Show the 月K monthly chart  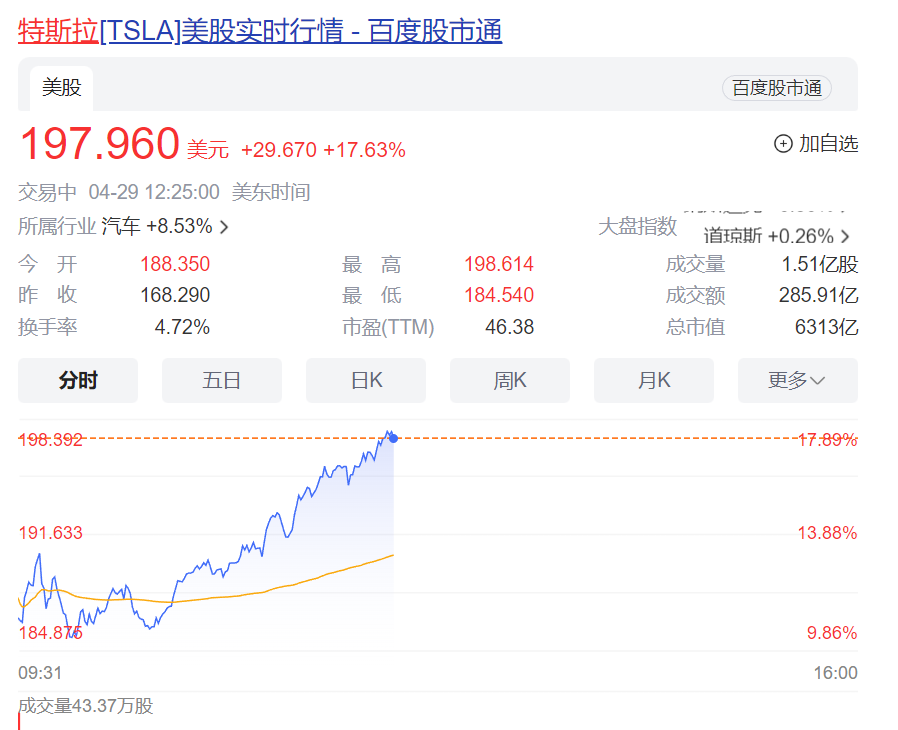654,380
